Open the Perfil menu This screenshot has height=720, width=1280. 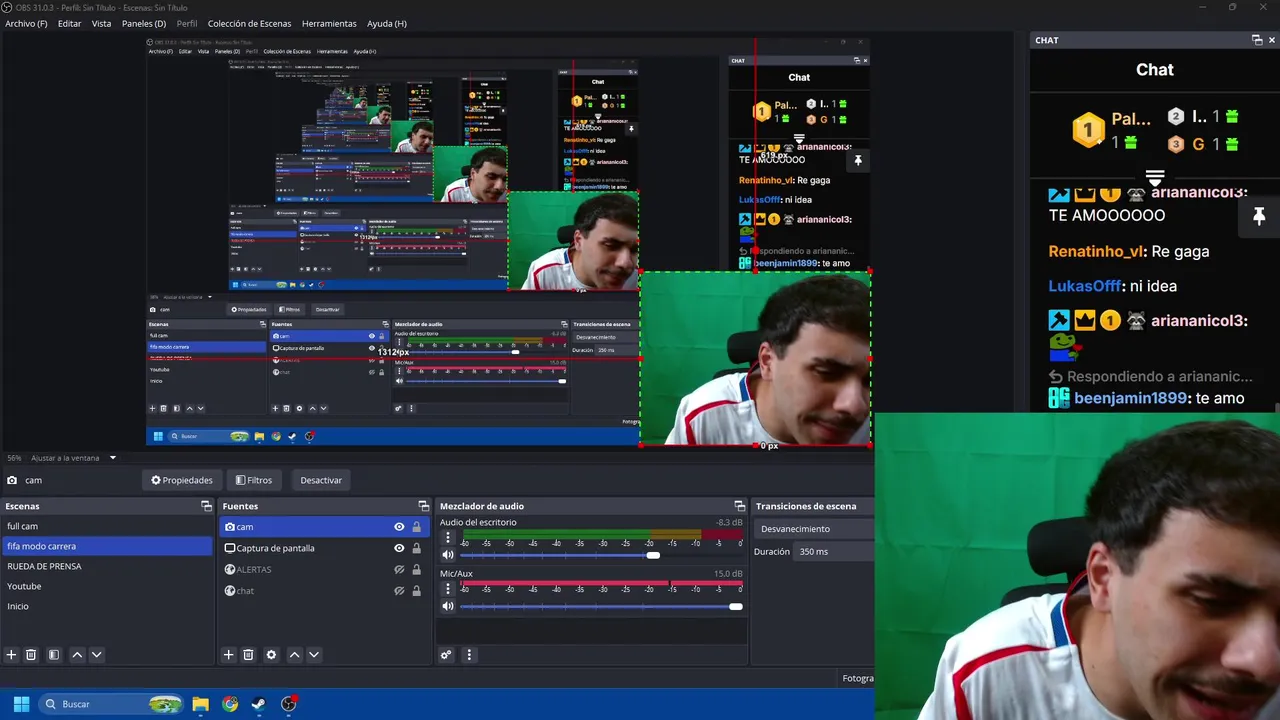tap(187, 23)
